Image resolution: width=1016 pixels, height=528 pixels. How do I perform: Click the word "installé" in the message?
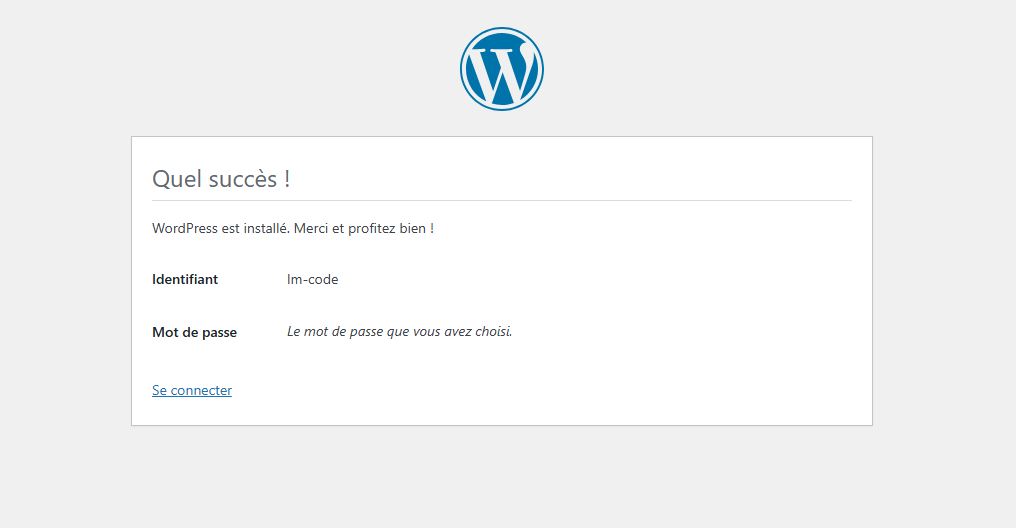[x=267, y=228]
